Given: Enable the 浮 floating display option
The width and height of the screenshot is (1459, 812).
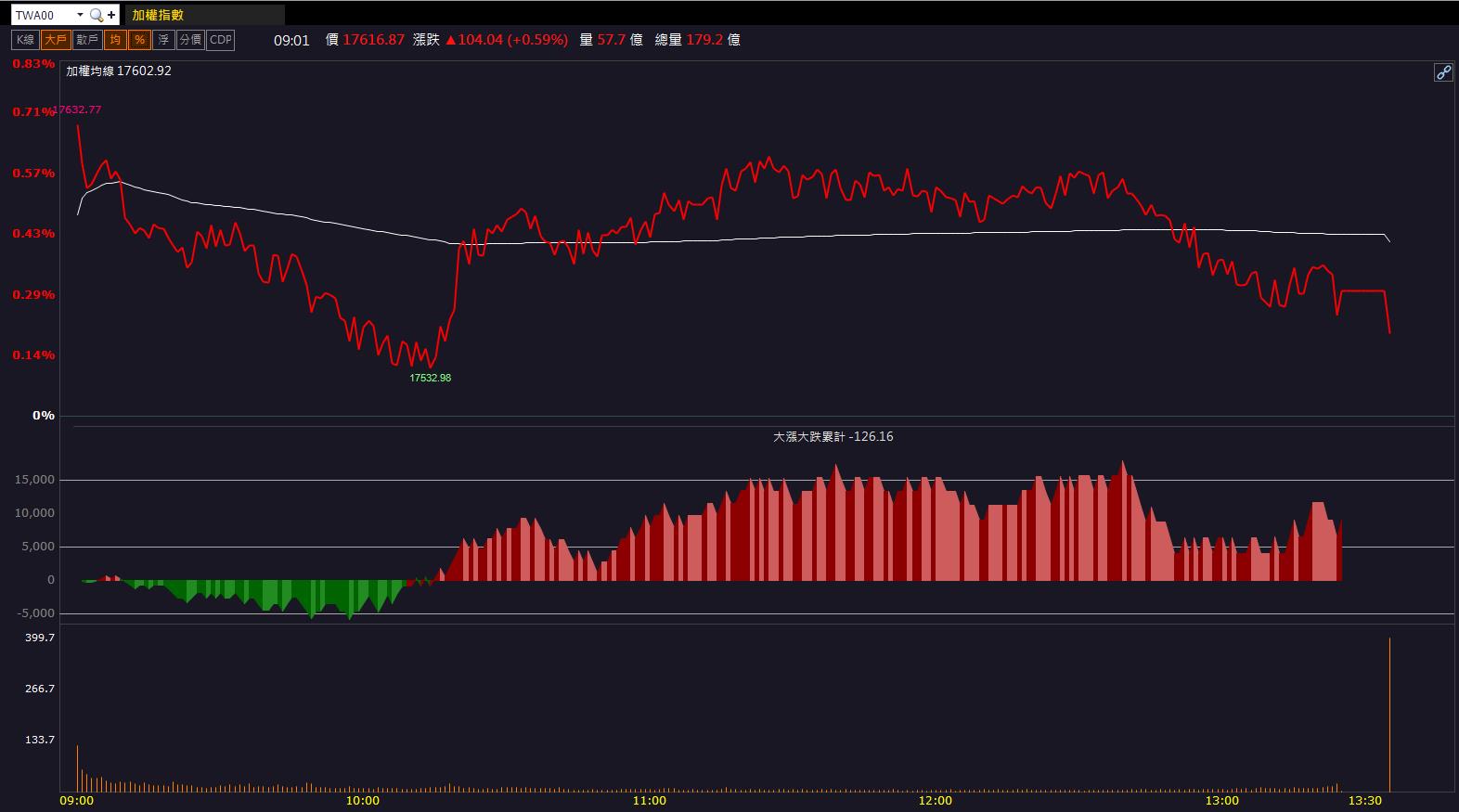Looking at the screenshot, I should pos(163,40).
